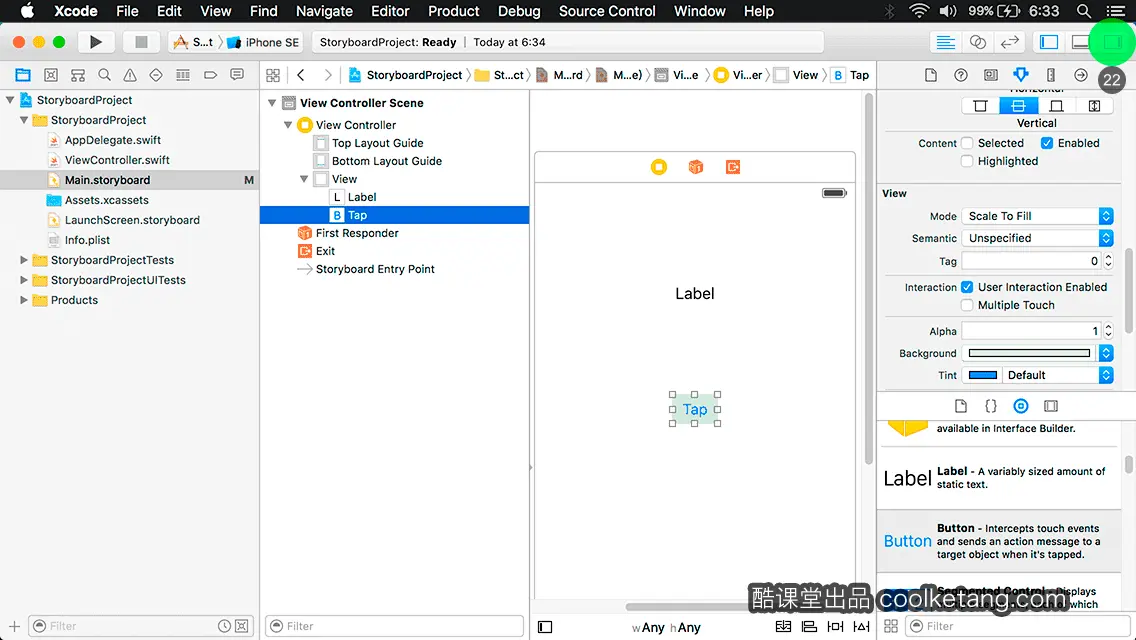Show the Quick Help inspector

point(961,75)
